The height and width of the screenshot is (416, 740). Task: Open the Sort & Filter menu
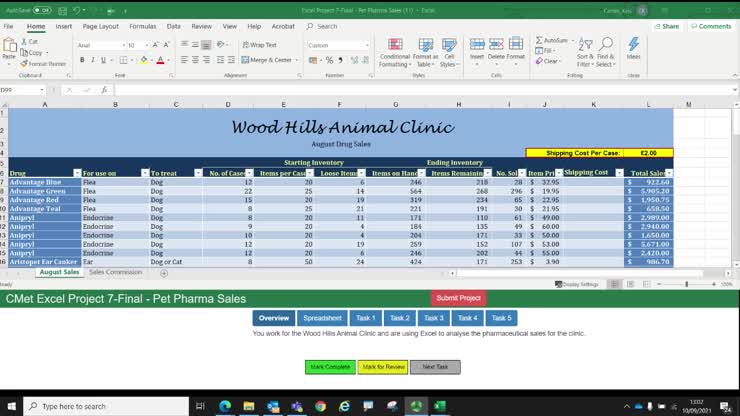pyautogui.click(x=585, y=52)
